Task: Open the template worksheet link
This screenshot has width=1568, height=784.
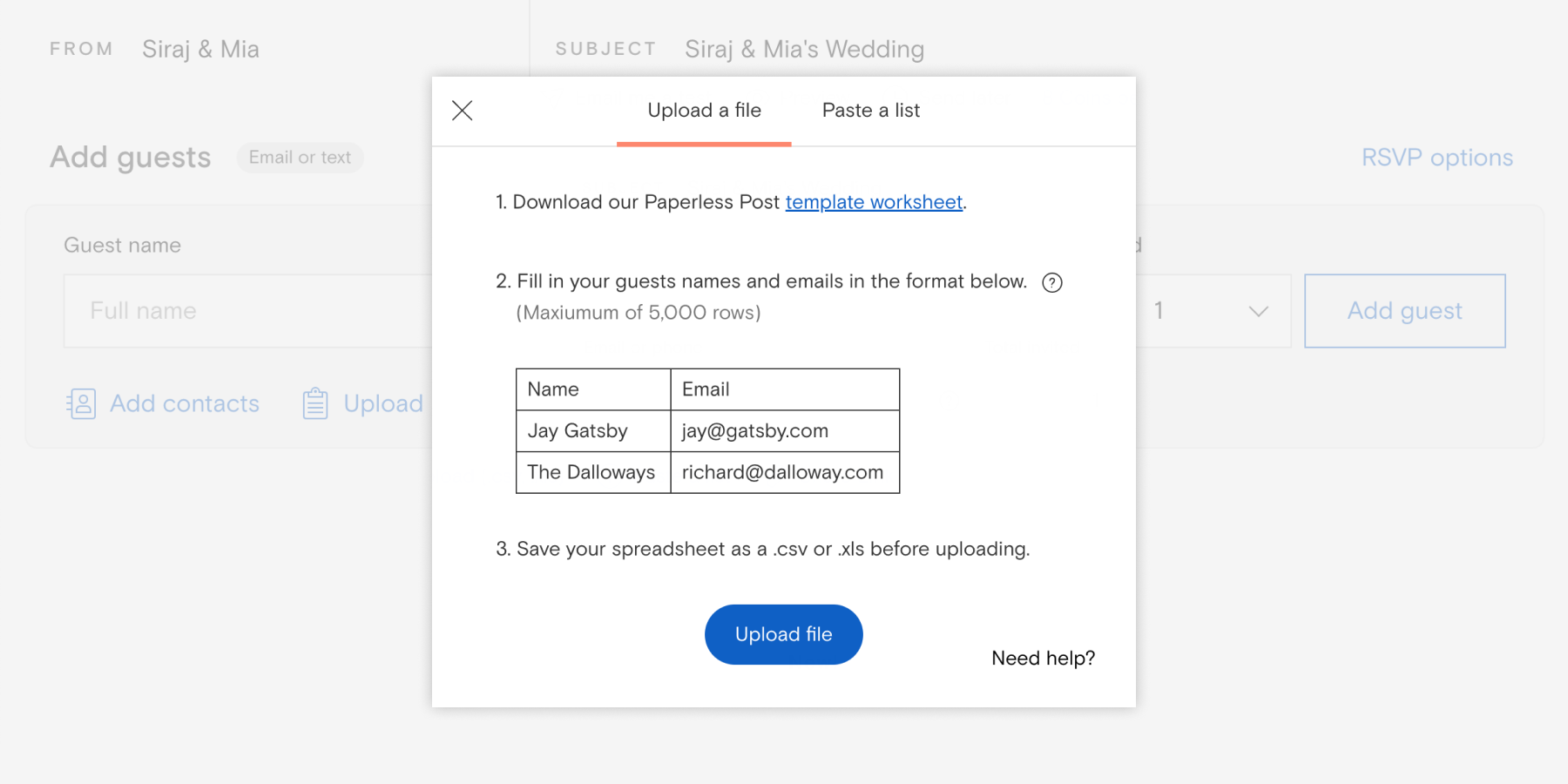Action: pyautogui.click(x=874, y=202)
